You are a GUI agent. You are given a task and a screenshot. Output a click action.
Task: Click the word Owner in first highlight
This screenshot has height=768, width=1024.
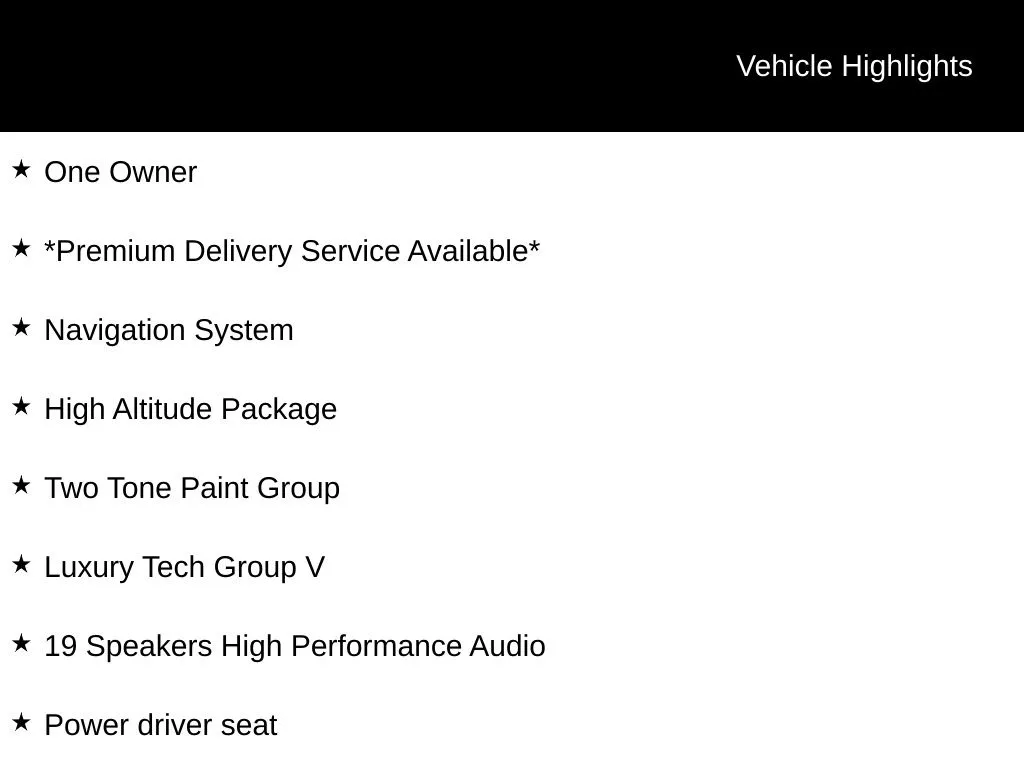pos(153,172)
